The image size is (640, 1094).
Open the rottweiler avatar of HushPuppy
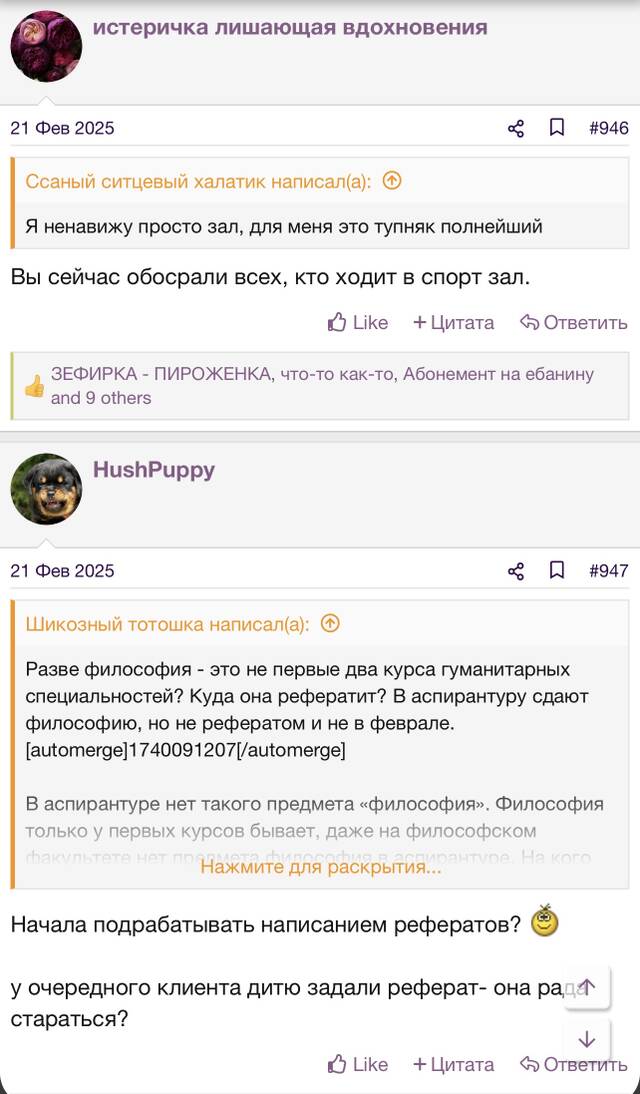(x=46, y=489)
